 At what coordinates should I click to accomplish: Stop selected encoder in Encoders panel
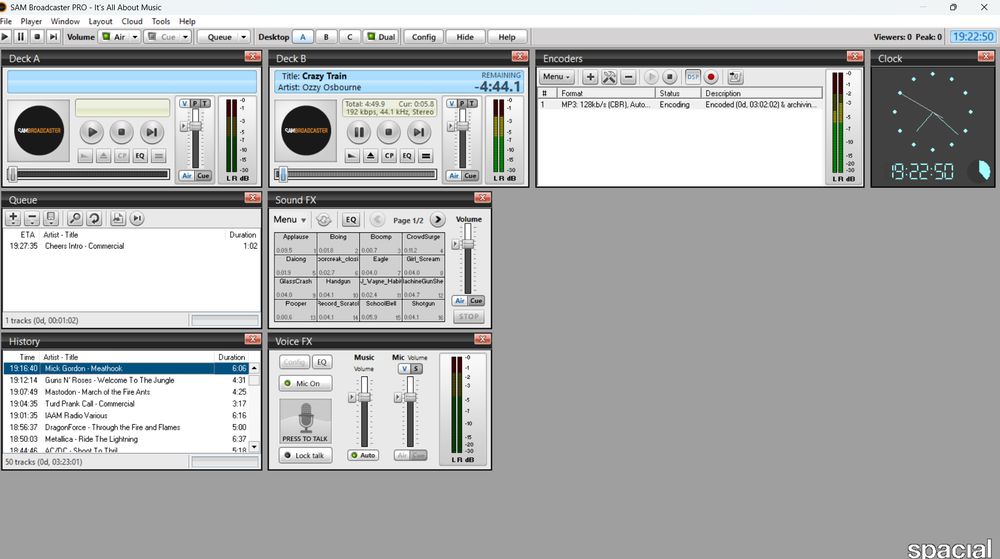click(669, 77)
